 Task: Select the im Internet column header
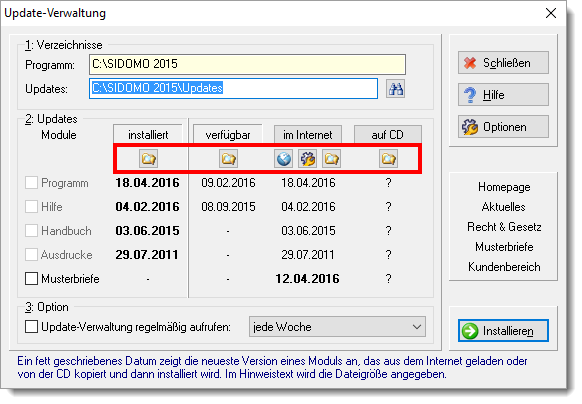(x=308, y=134)
